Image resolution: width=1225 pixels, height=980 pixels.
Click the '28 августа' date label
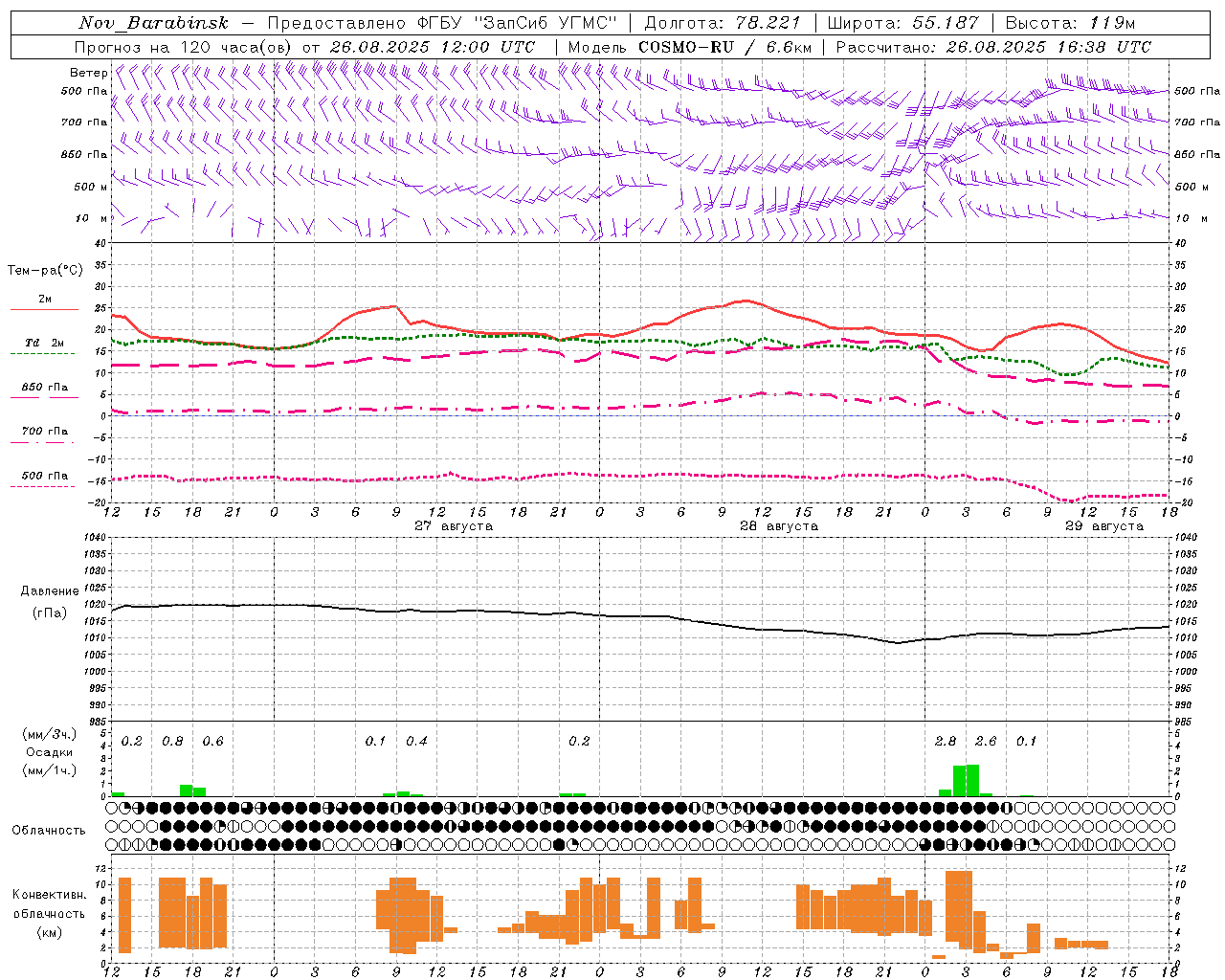[779, 526]
